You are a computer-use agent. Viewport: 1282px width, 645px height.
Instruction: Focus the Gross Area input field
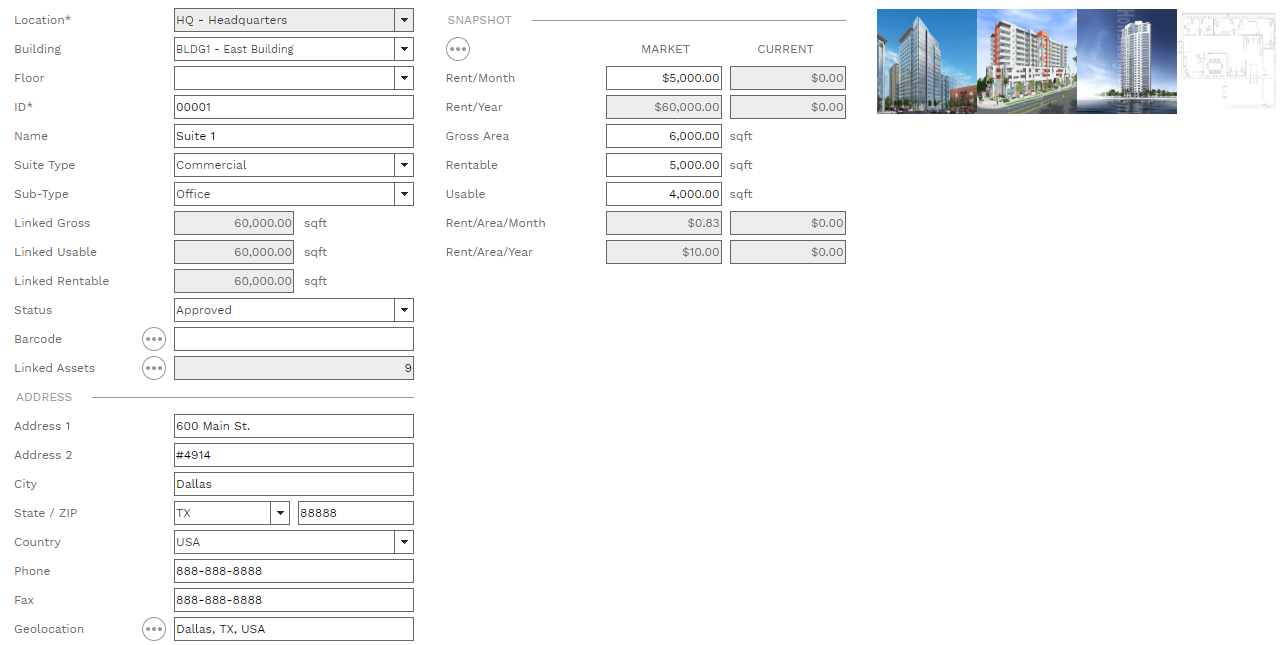coord(663,136)
